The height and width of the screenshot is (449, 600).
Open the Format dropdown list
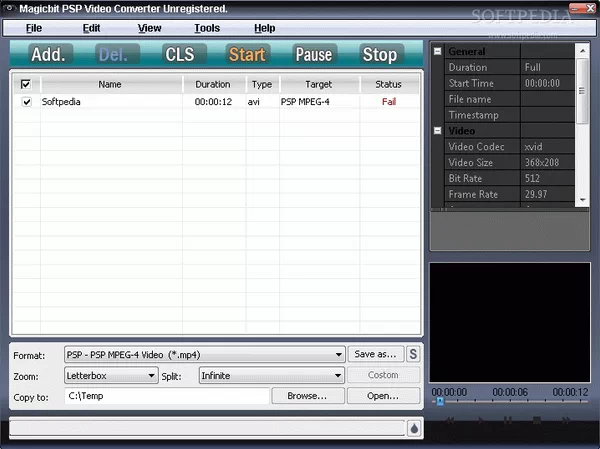tap(339, 354)
